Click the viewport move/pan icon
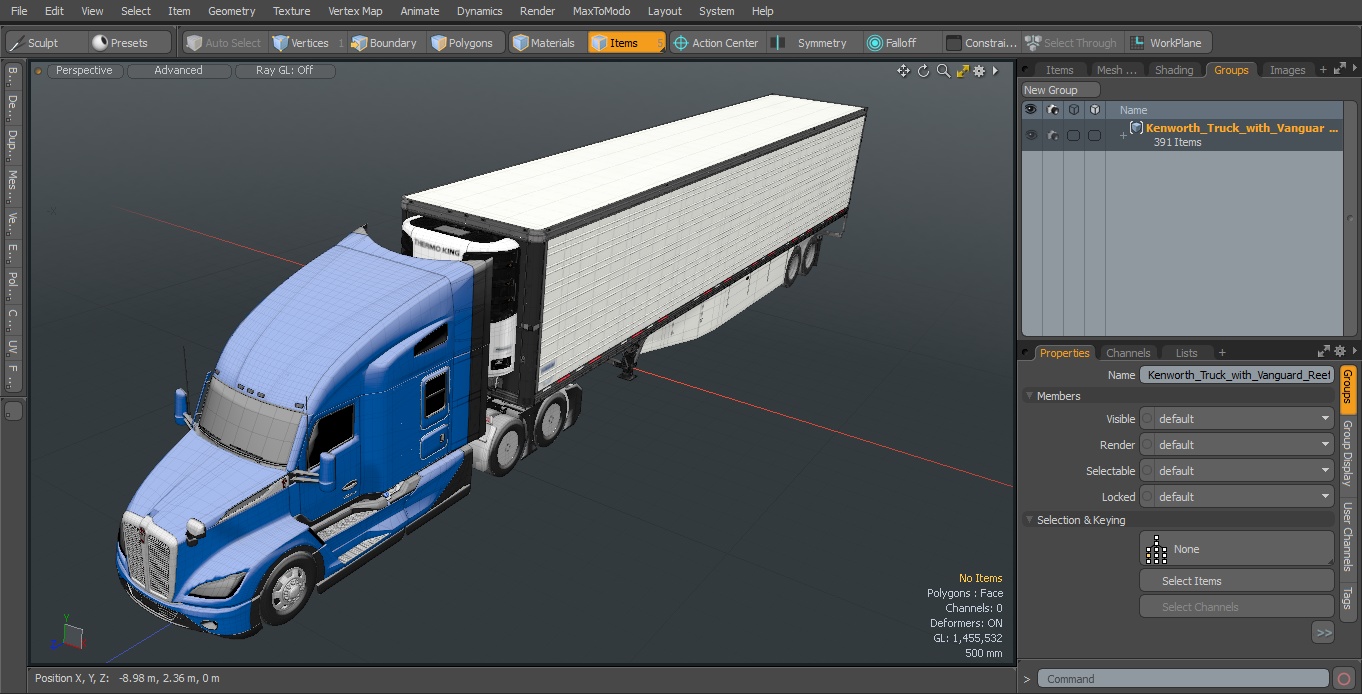This screenshot has width=1362, height=694. pyautogui.click(x=903, y=71)
